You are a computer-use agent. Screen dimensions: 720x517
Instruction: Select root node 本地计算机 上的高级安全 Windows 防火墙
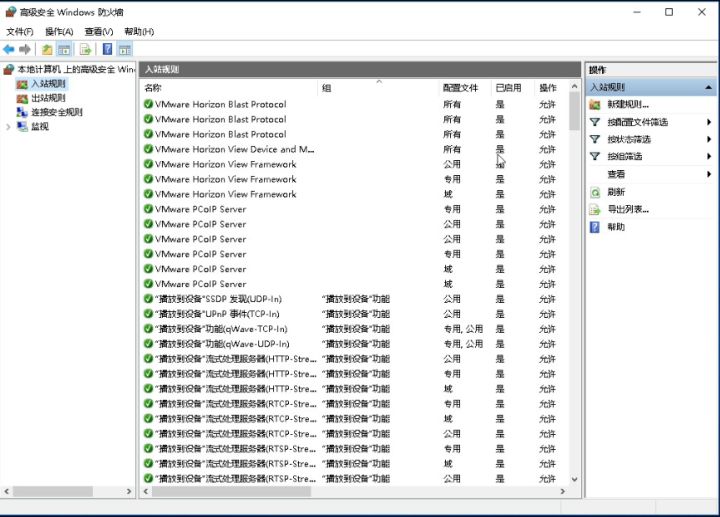click(76, 69)
